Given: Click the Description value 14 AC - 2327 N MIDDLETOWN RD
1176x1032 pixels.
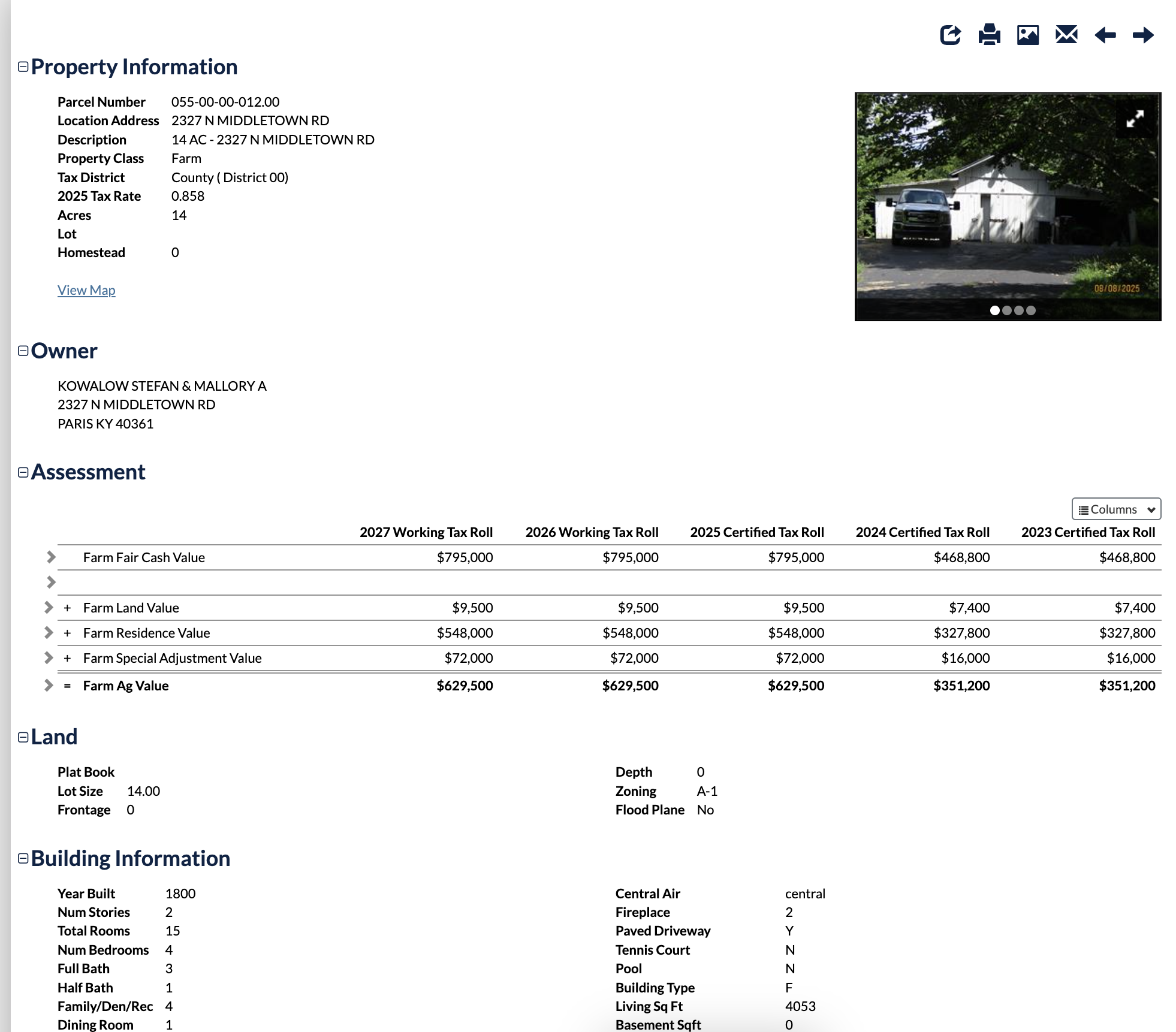Looking at the screenshot, I should pyautogui.click(x=273, y=140).
